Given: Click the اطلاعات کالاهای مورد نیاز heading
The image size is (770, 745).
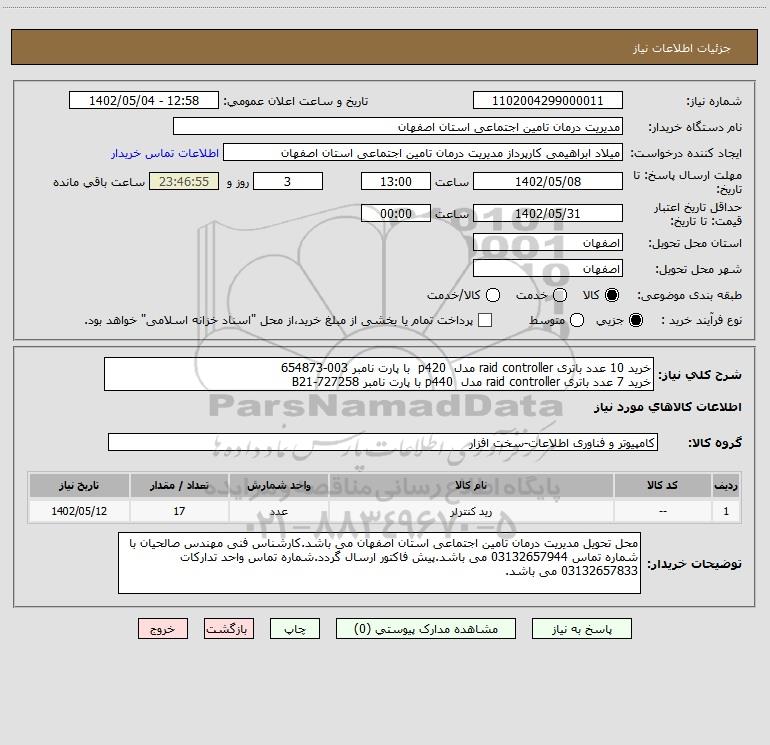Looking at the screenshot, I should (x=668, y=407).
